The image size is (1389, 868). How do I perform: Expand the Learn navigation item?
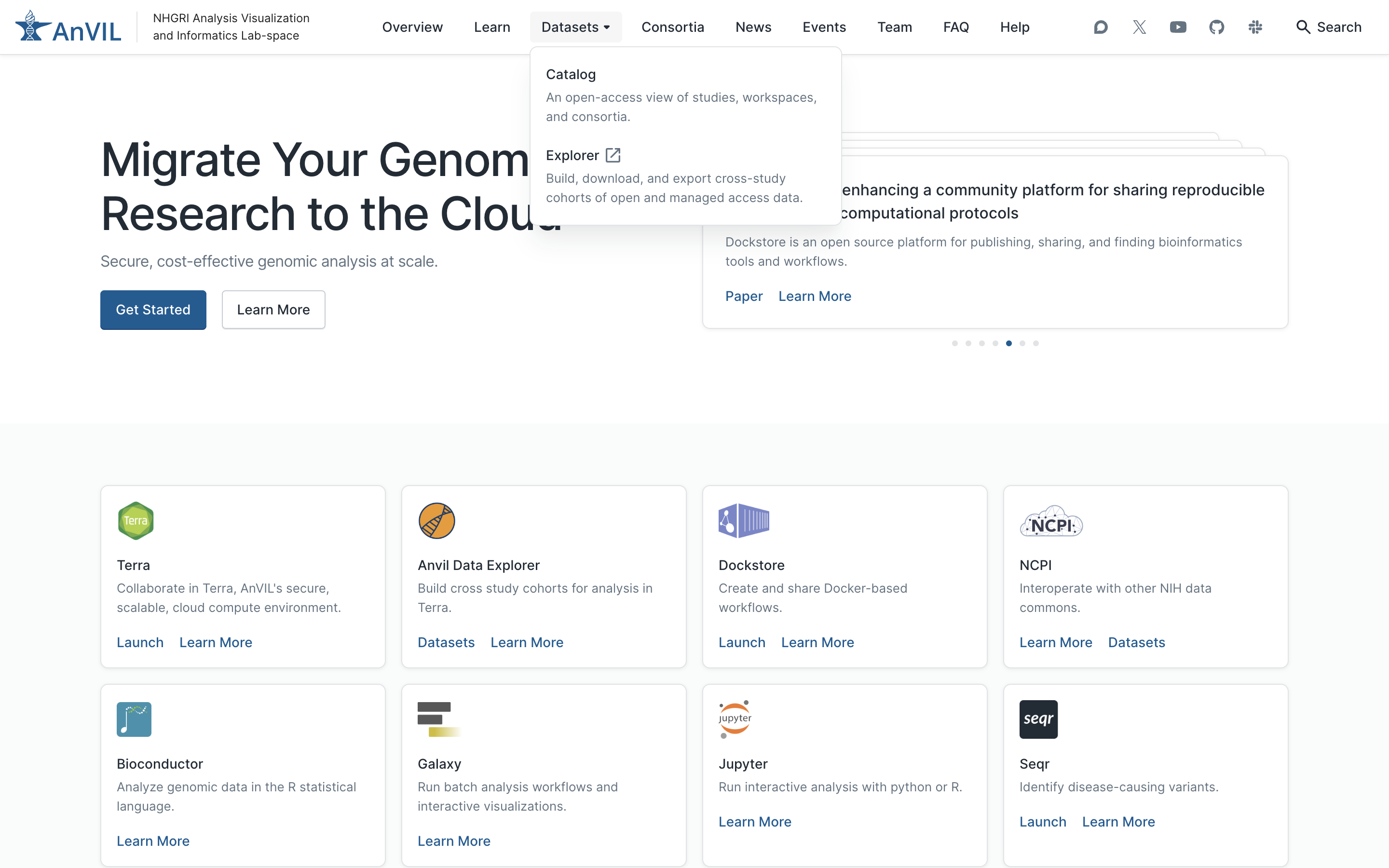[492, 27]
